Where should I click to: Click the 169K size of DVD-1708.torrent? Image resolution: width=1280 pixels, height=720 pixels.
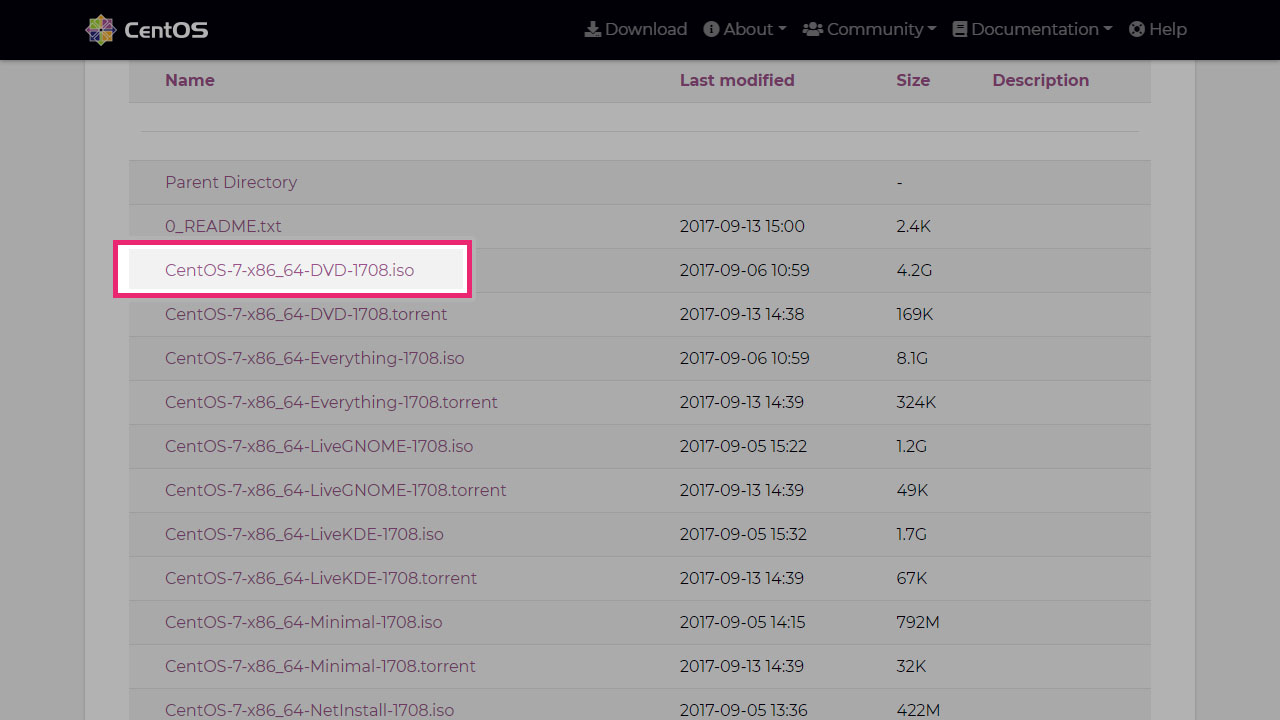914,314
